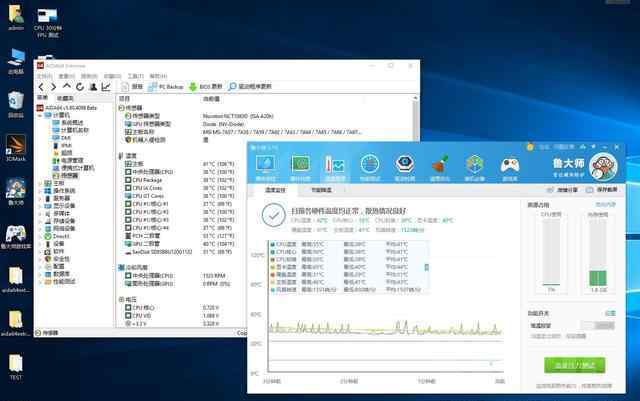Open 3DMark desktop shortcut

16,147
